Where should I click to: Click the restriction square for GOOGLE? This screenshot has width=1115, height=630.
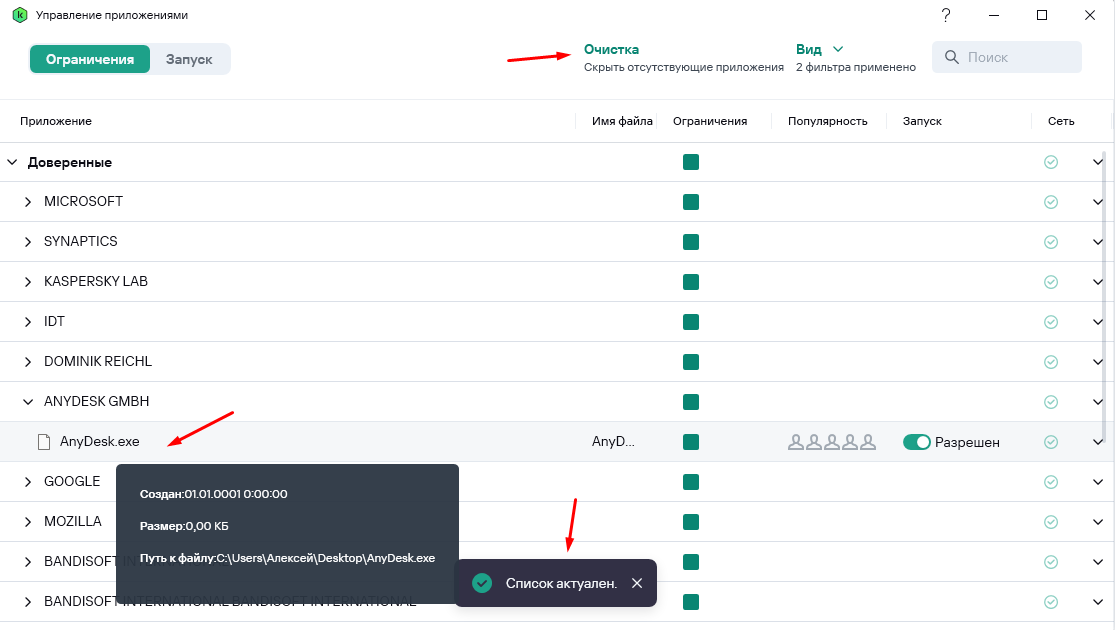[x=690, y=482]
